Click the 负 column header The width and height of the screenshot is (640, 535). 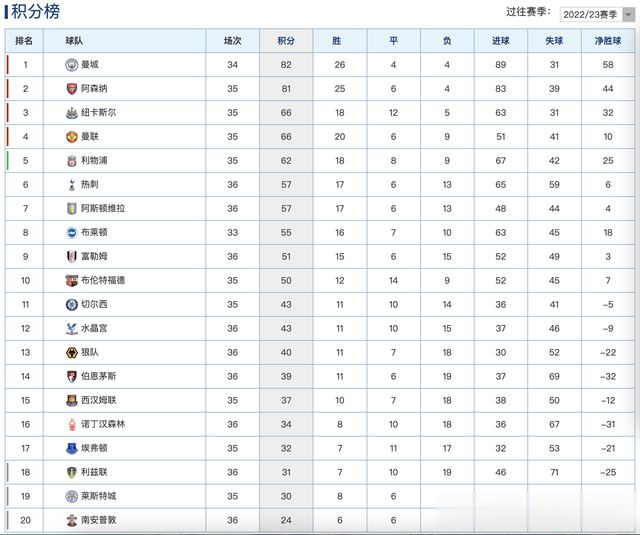tap(447, 41)
